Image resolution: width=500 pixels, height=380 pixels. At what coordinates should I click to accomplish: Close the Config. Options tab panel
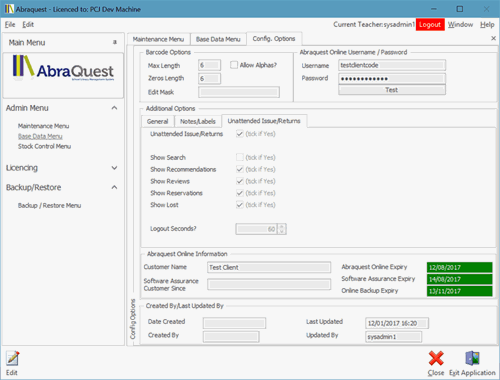click(x=494, y=38)
